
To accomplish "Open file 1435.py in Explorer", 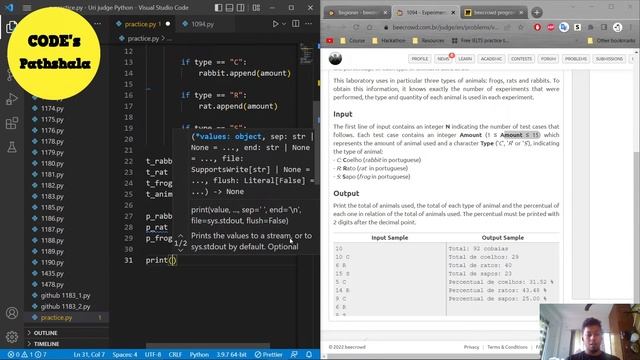I will (x=52, y=273).
